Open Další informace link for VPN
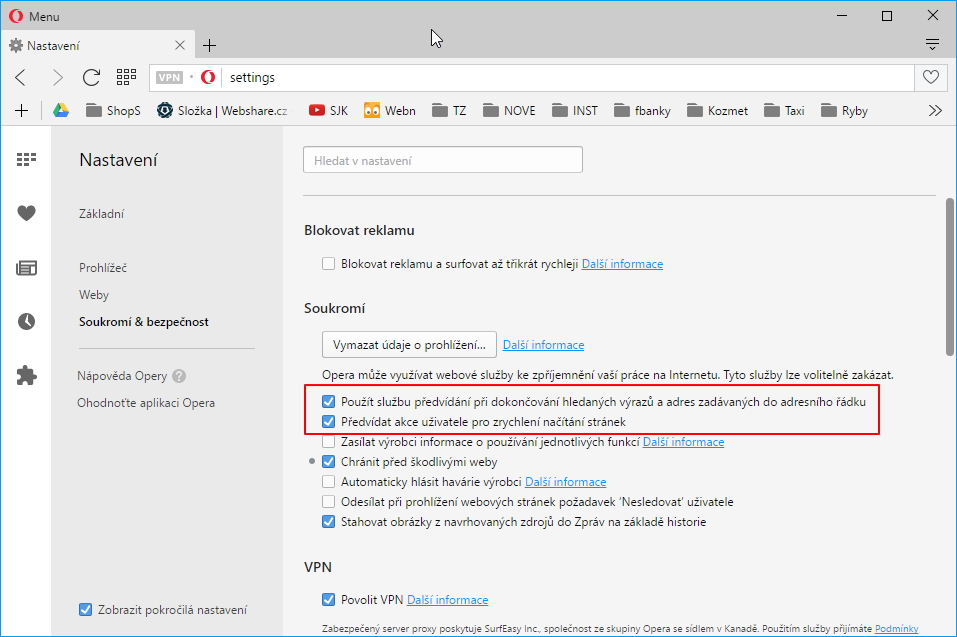957x637 pixels. (x=447, y=600)
